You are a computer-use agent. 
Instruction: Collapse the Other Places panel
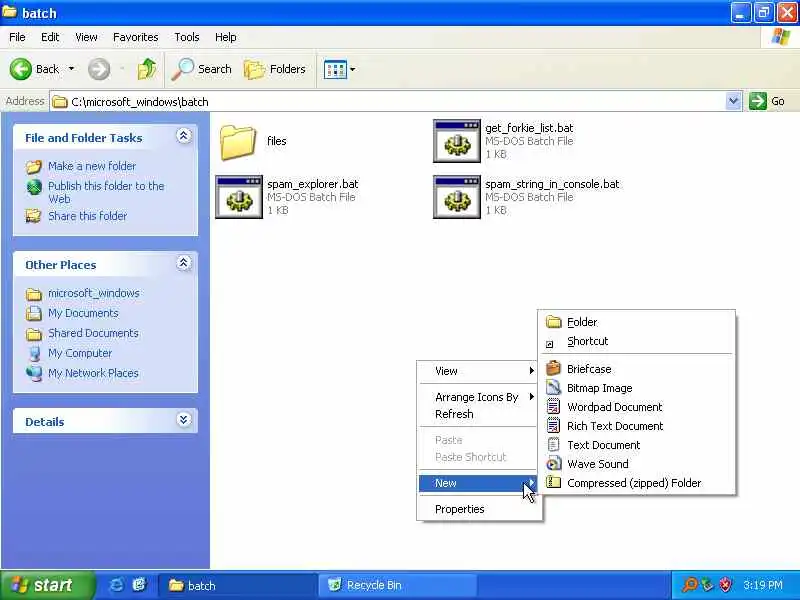pyautogui.click(x=184, y=263)
